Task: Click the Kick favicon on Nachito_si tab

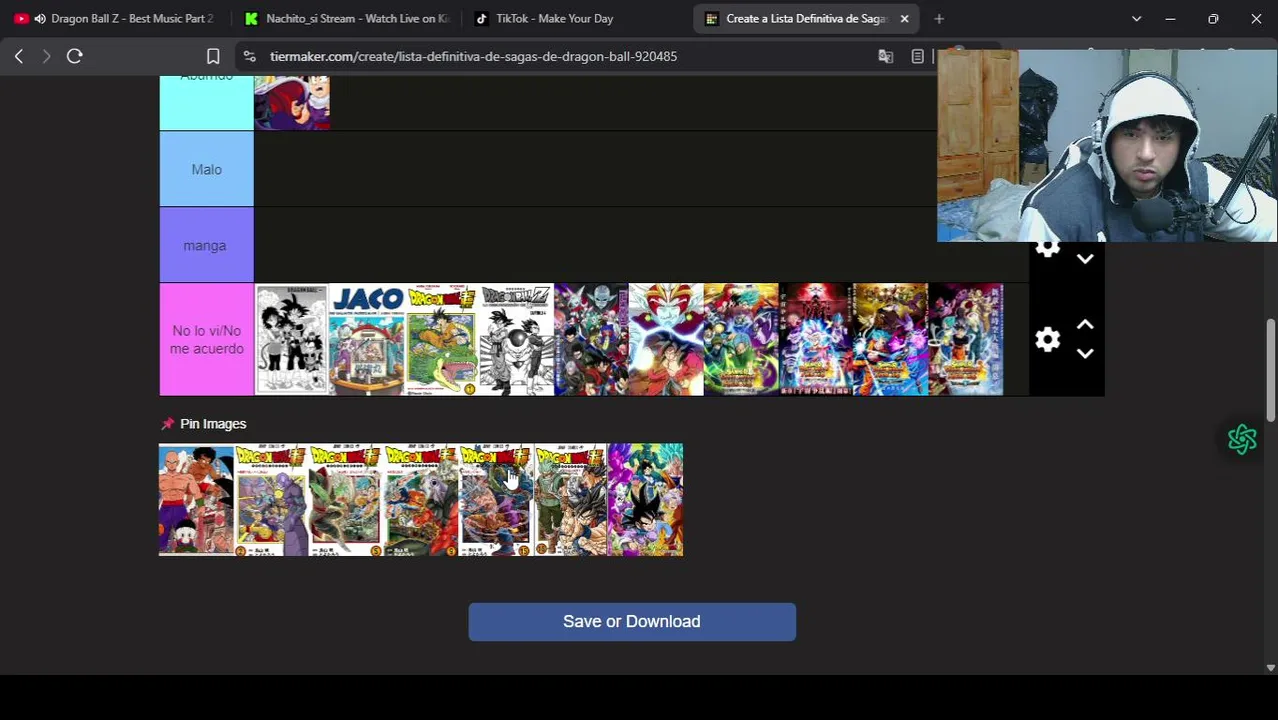Action: [x=251, y=19]
